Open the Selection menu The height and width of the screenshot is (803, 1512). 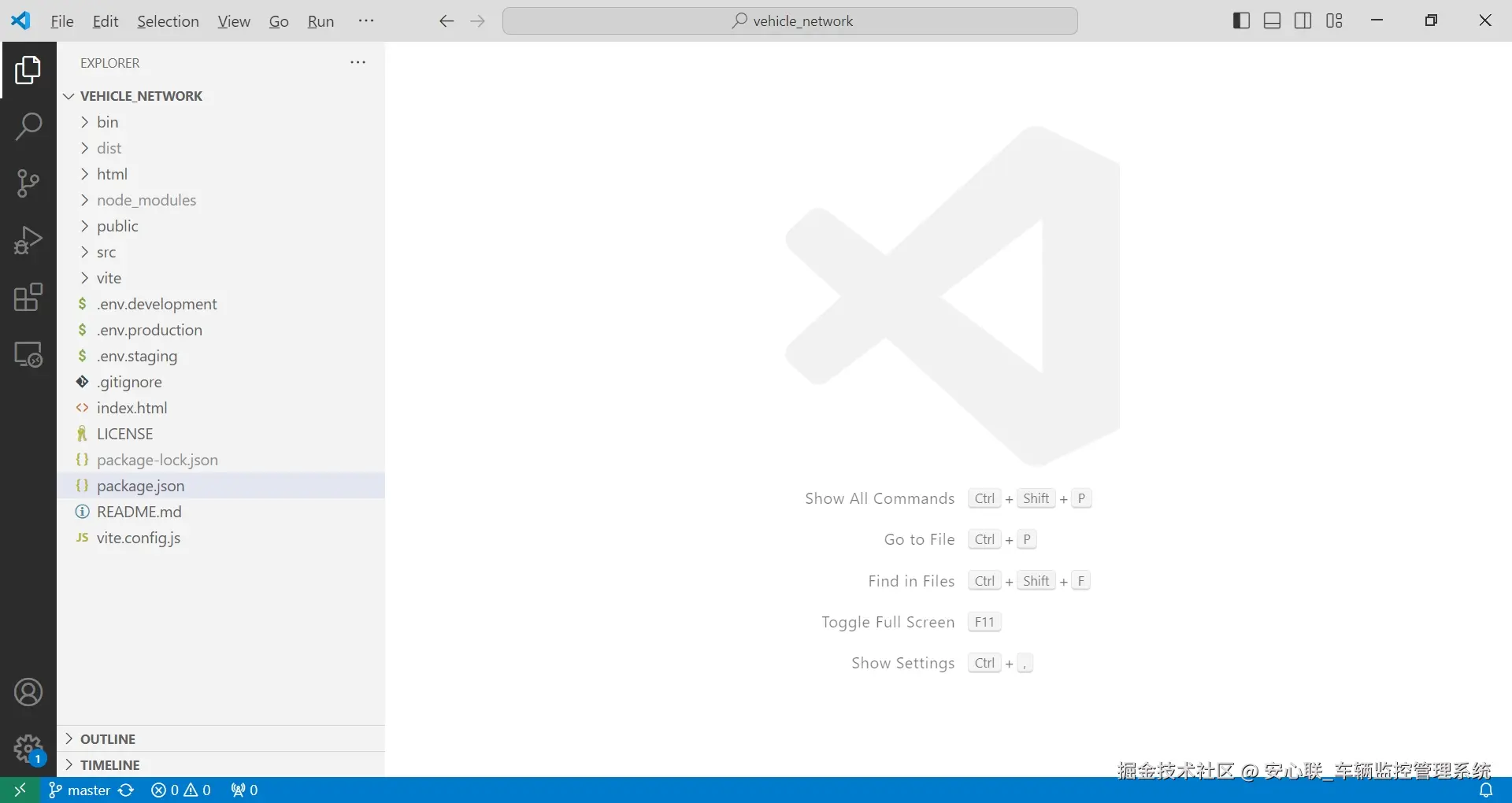coord(168,21)
